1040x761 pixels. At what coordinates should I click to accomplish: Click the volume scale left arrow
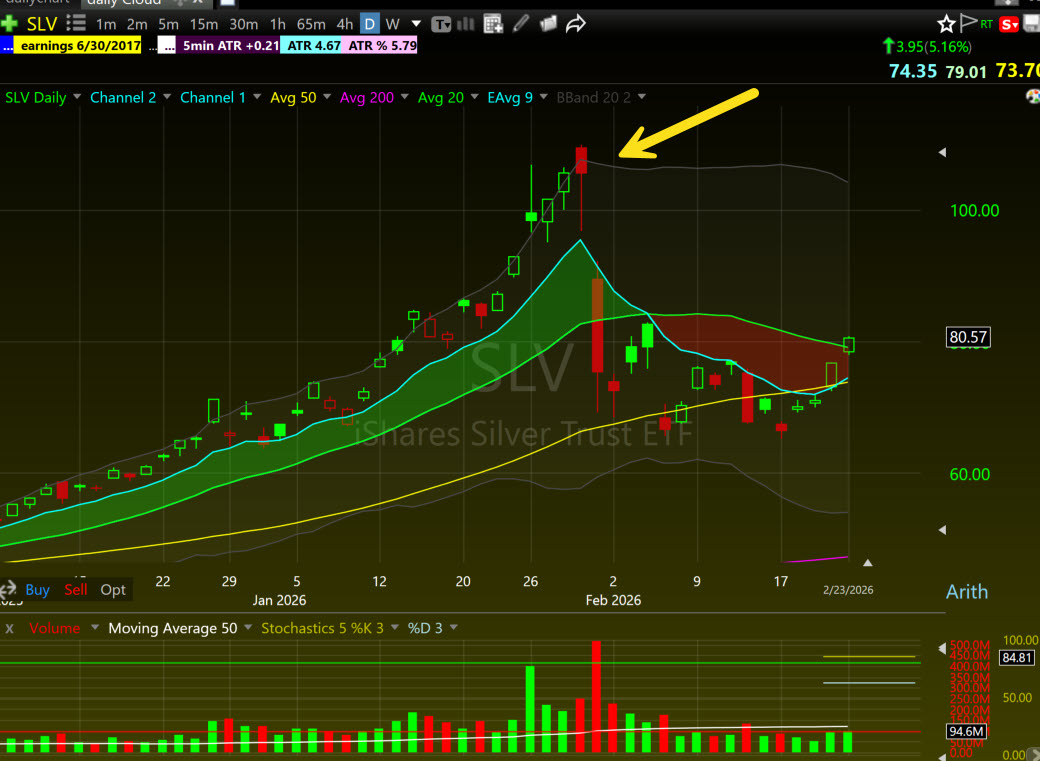coord(942,649)
